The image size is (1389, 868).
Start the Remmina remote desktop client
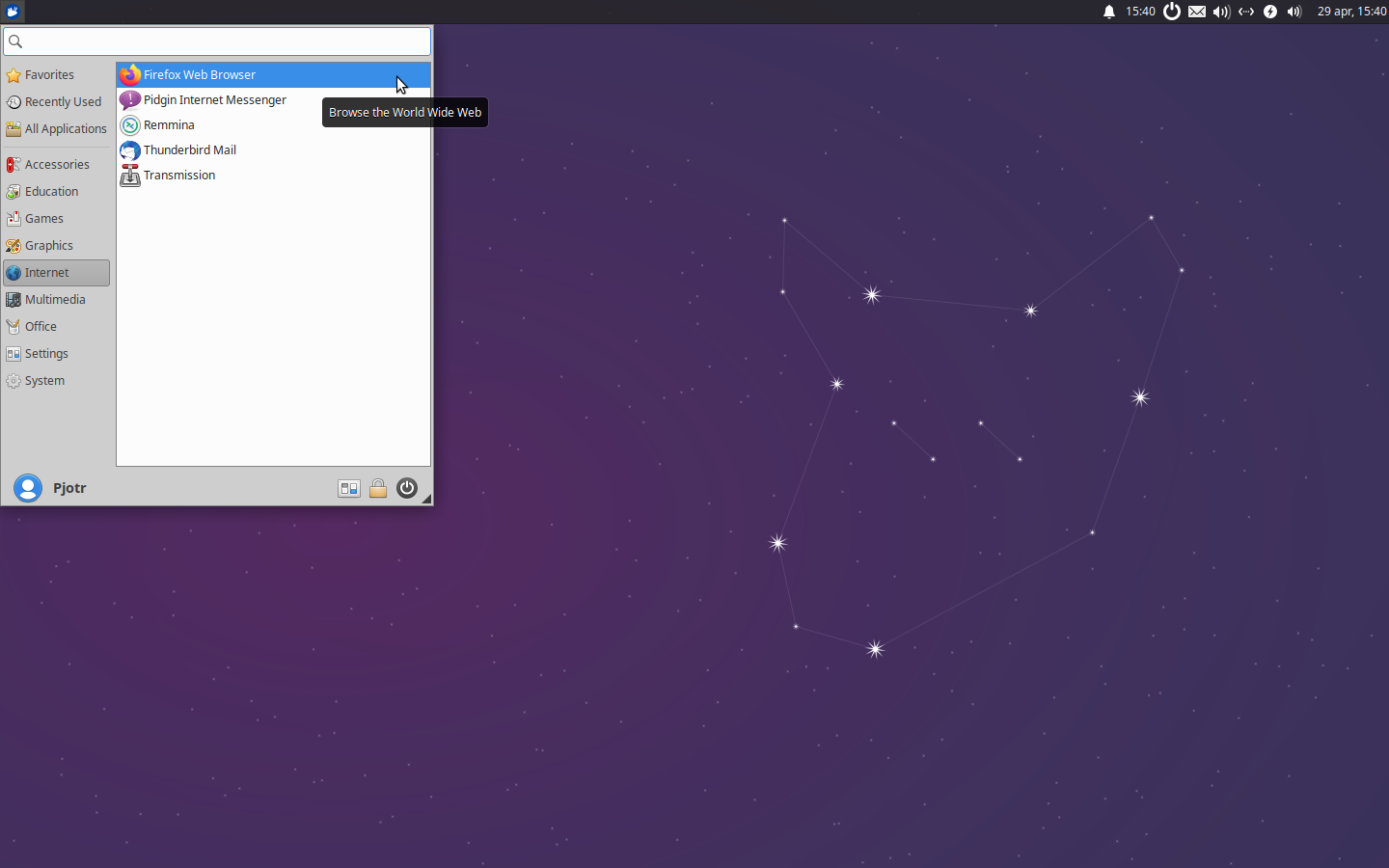coord(169,124)
